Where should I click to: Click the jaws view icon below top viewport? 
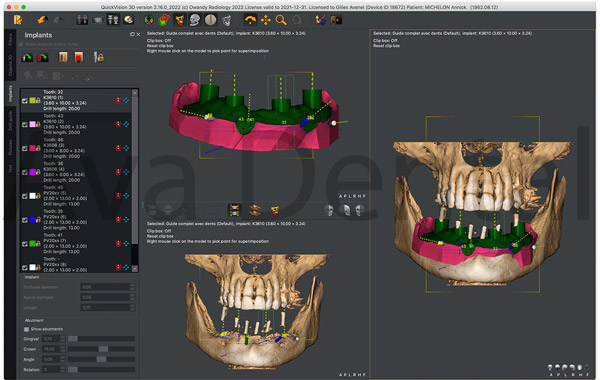(234, 210)
